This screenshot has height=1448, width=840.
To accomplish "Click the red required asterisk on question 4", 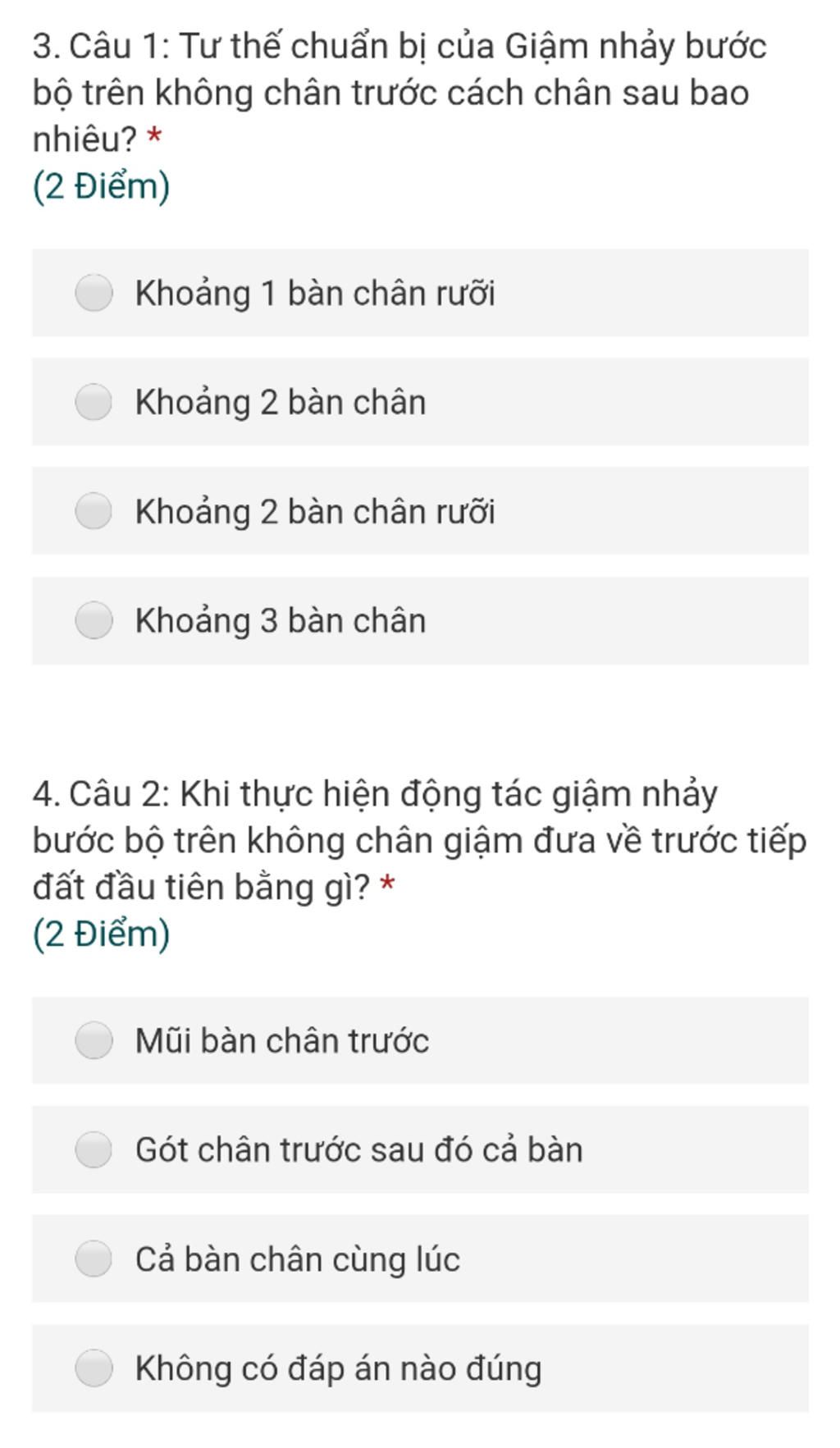I will [388, 884].
